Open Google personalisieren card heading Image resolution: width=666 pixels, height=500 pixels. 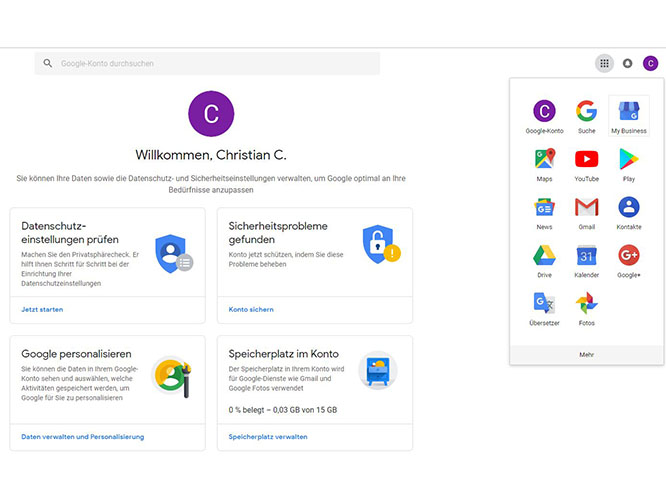coord(76,354)
